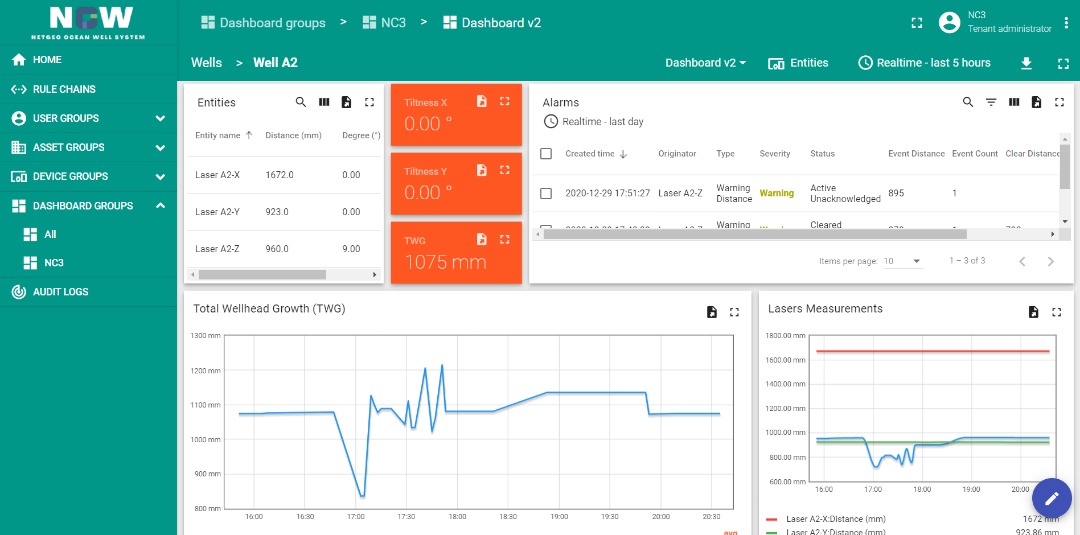The height and width of the screenshot is (535, 1080).
Task: Go to Audit Logs in sidebar
Action: click(60, 292)
